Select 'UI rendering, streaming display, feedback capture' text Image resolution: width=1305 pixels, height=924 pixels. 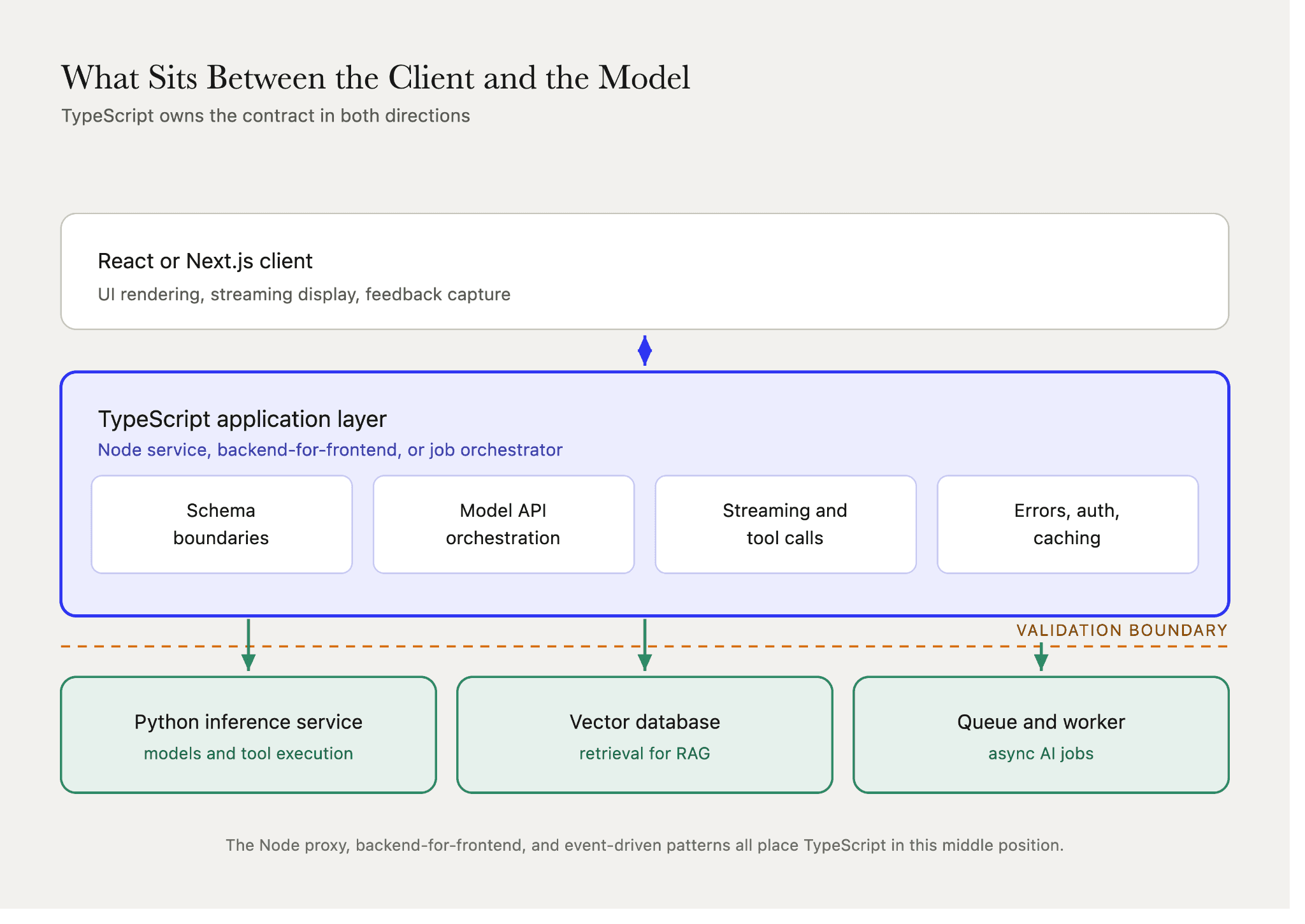coord(304,294)
